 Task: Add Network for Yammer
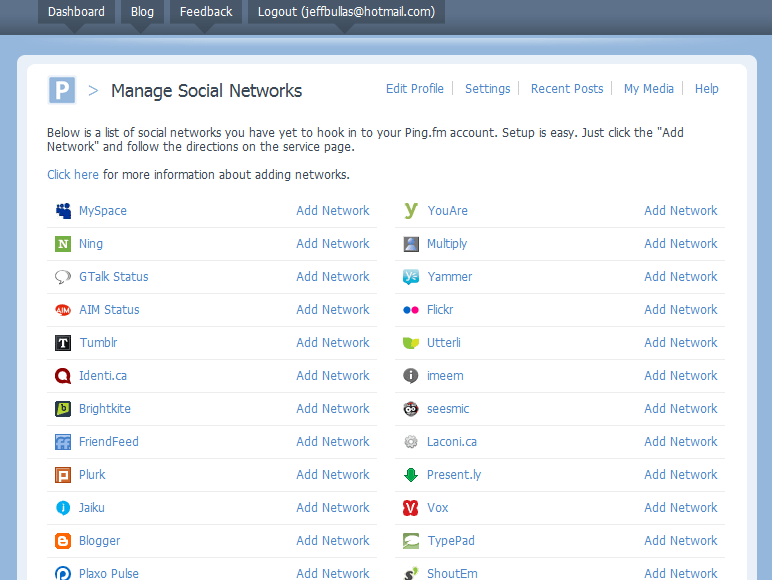point(681,277)
